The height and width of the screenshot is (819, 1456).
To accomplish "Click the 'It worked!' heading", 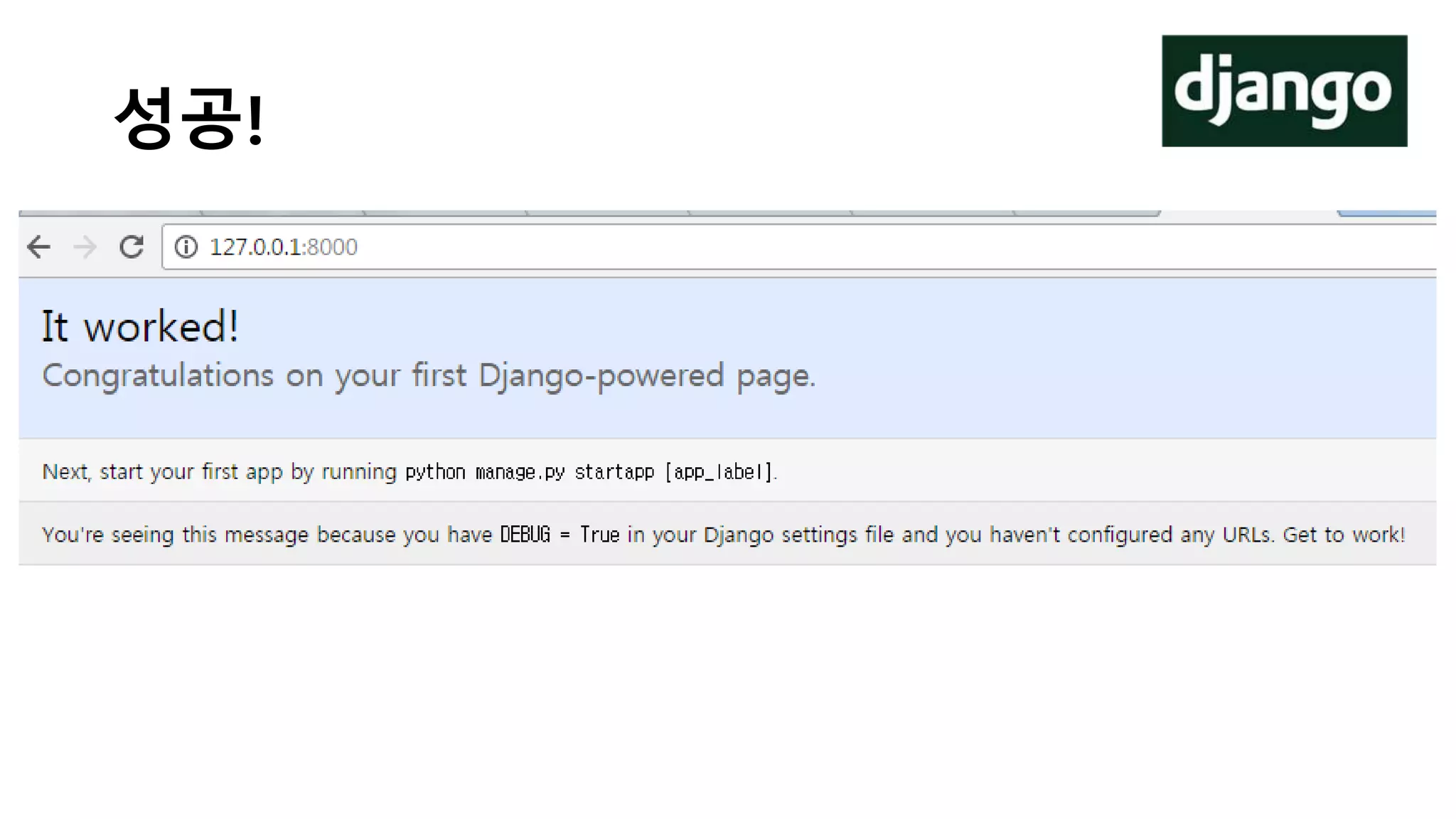I will pos(140,327).
